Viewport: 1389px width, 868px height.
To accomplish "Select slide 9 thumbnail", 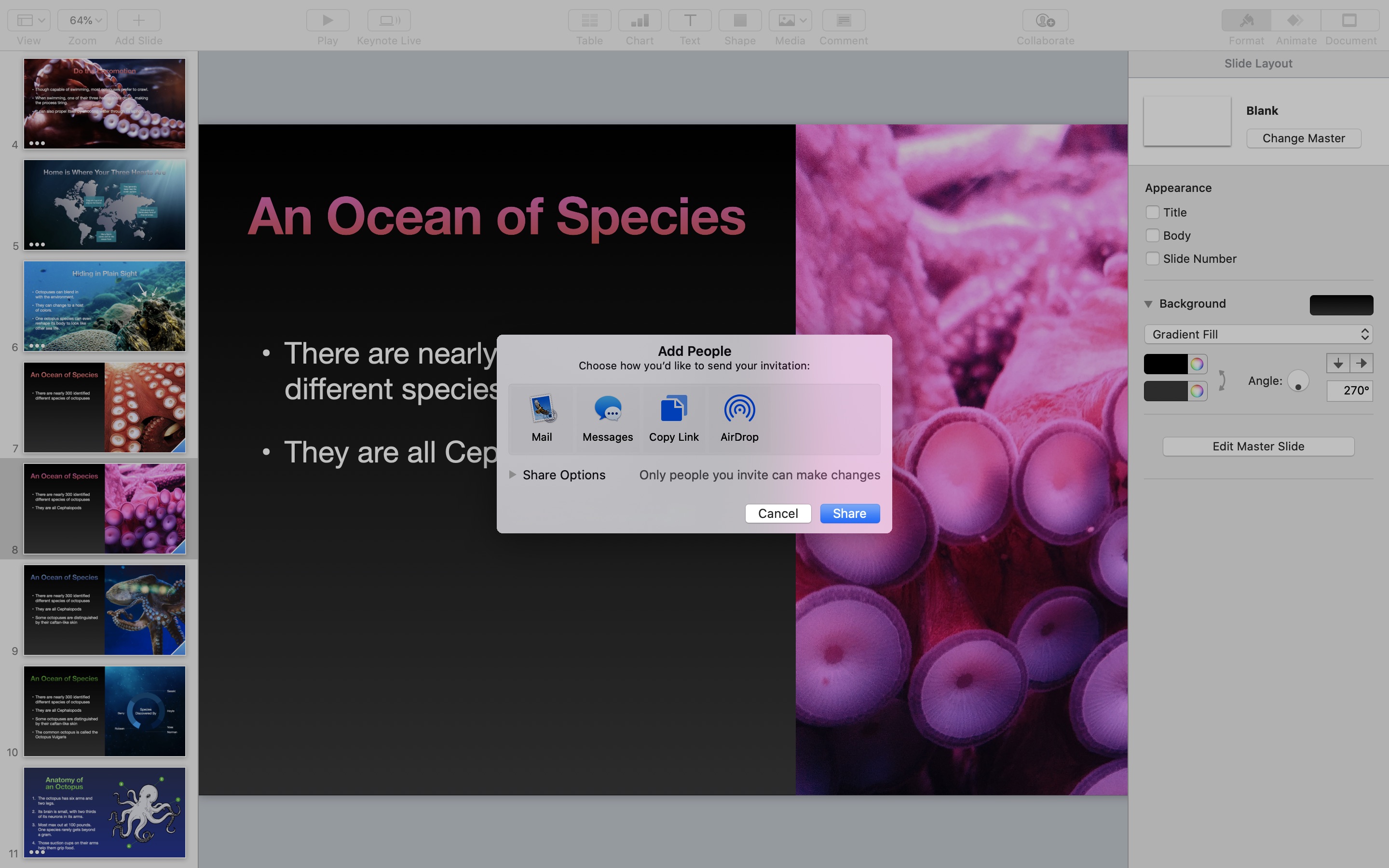I will click(x=105, y=610).
